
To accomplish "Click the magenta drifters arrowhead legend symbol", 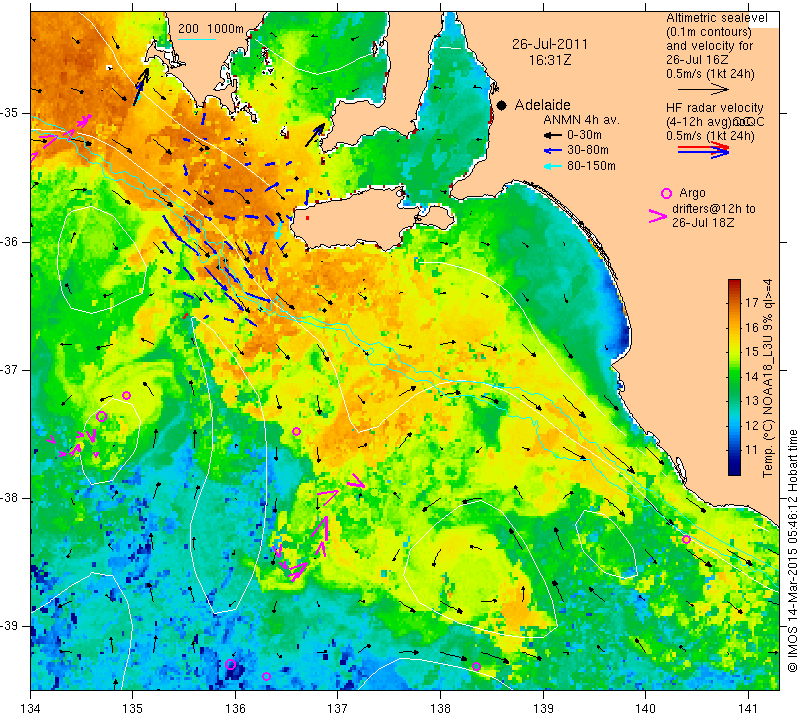I will [x=658, y=216].
